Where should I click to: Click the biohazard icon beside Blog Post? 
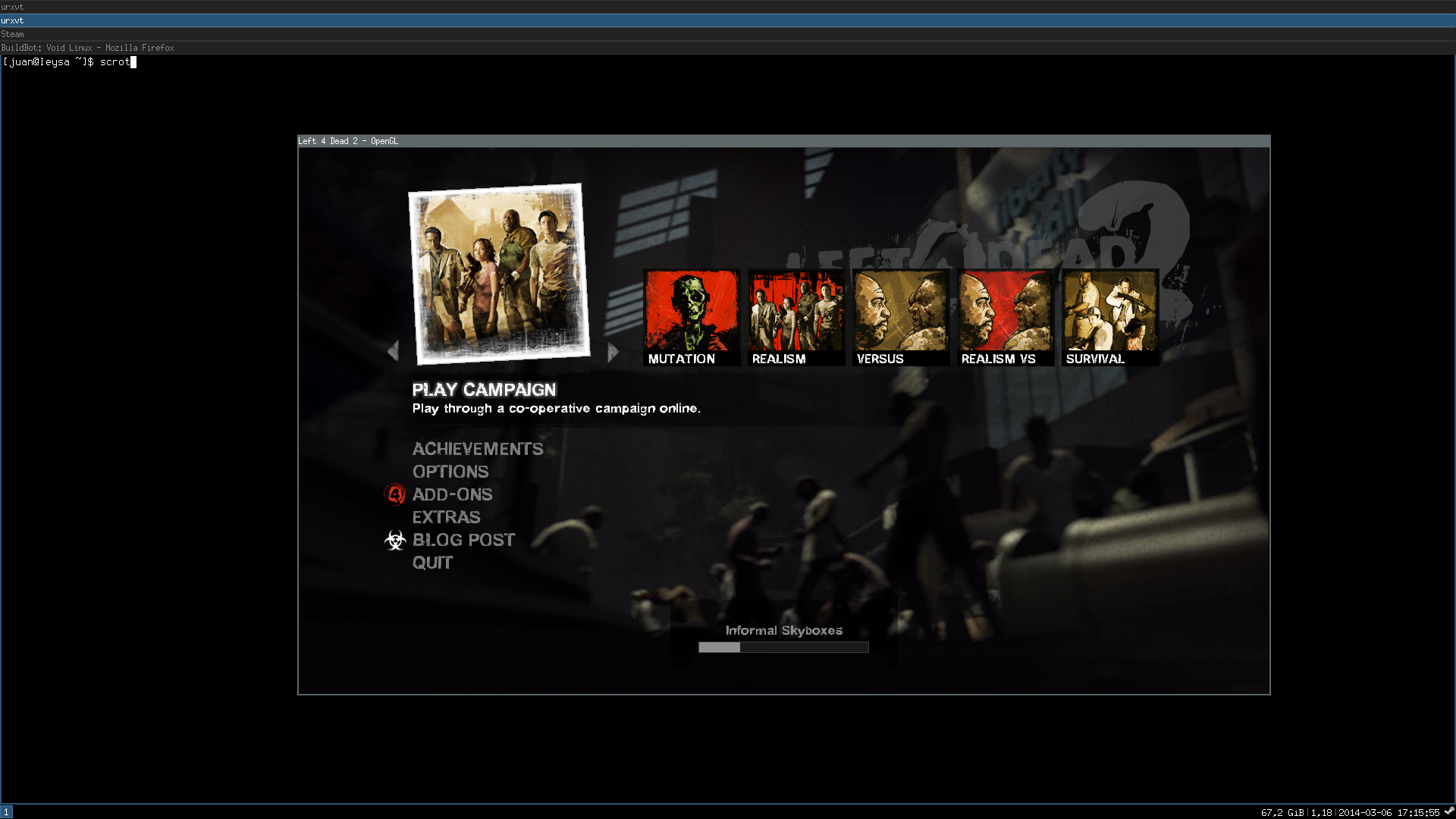(x=395, y=540)
